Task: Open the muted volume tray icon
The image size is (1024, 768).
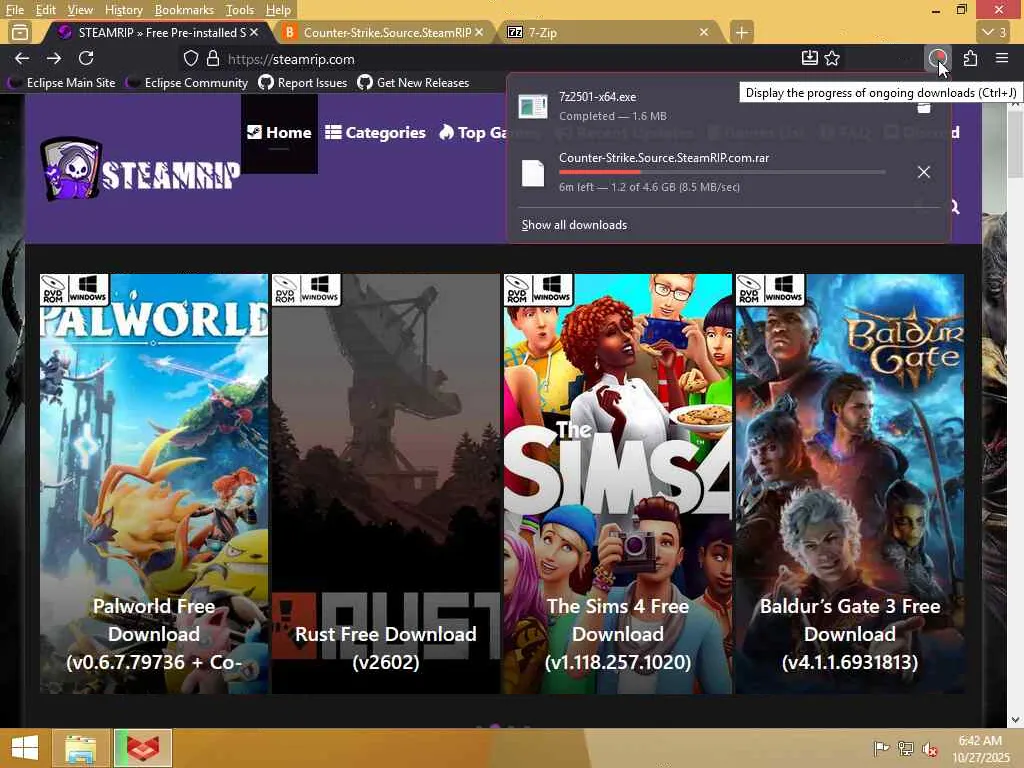Action: tap(929, 748)
